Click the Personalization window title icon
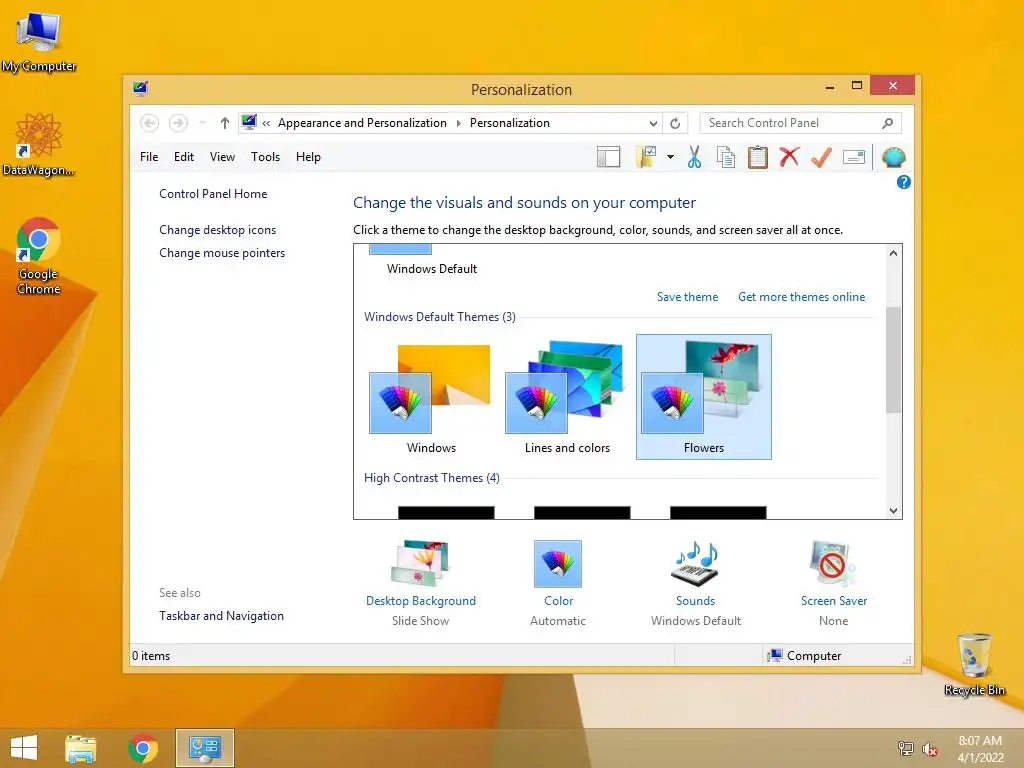Viewport: 1024px width, 768px height. (140, 88)
